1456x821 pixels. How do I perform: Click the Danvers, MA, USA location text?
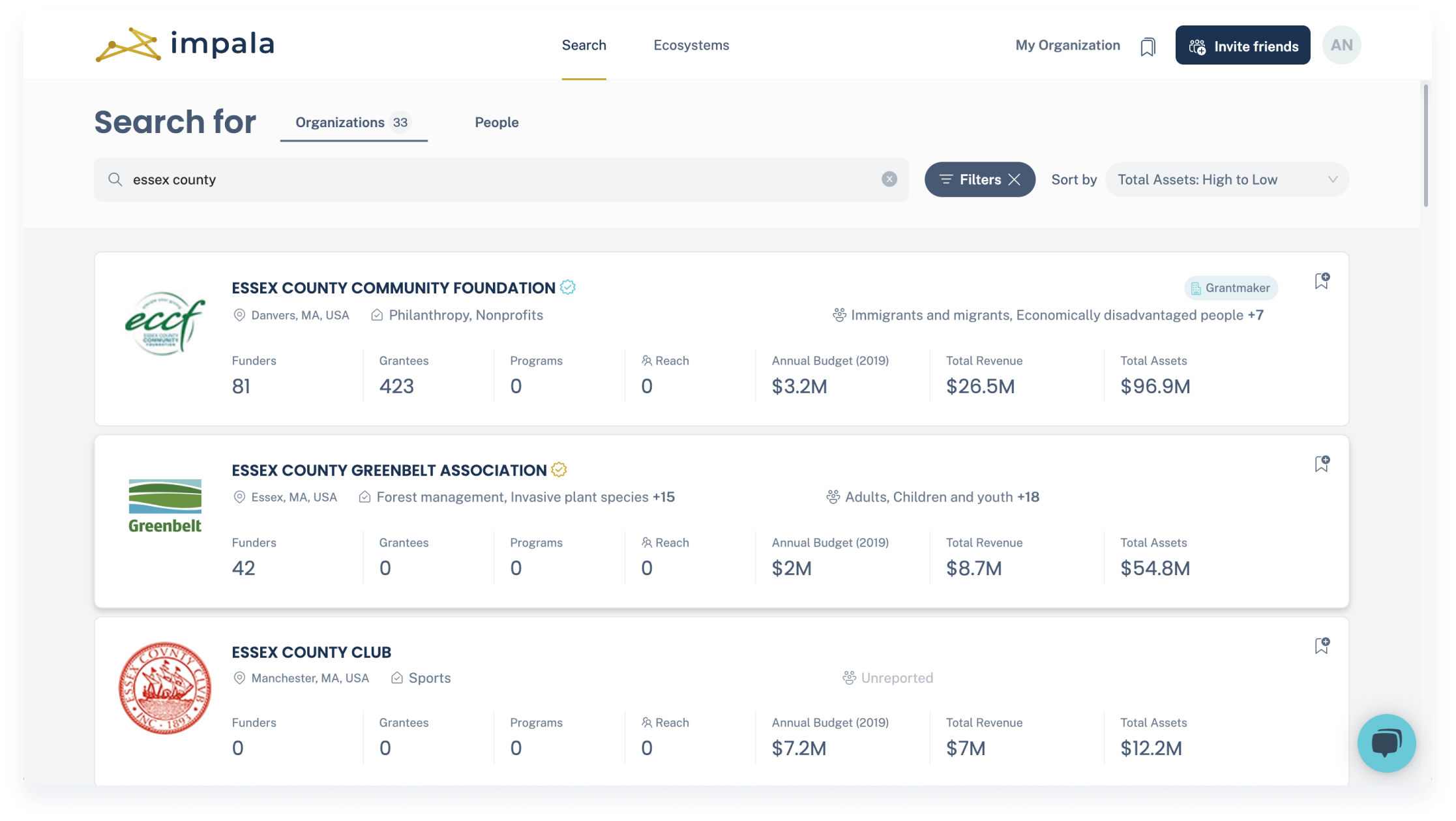pos(300,315)
